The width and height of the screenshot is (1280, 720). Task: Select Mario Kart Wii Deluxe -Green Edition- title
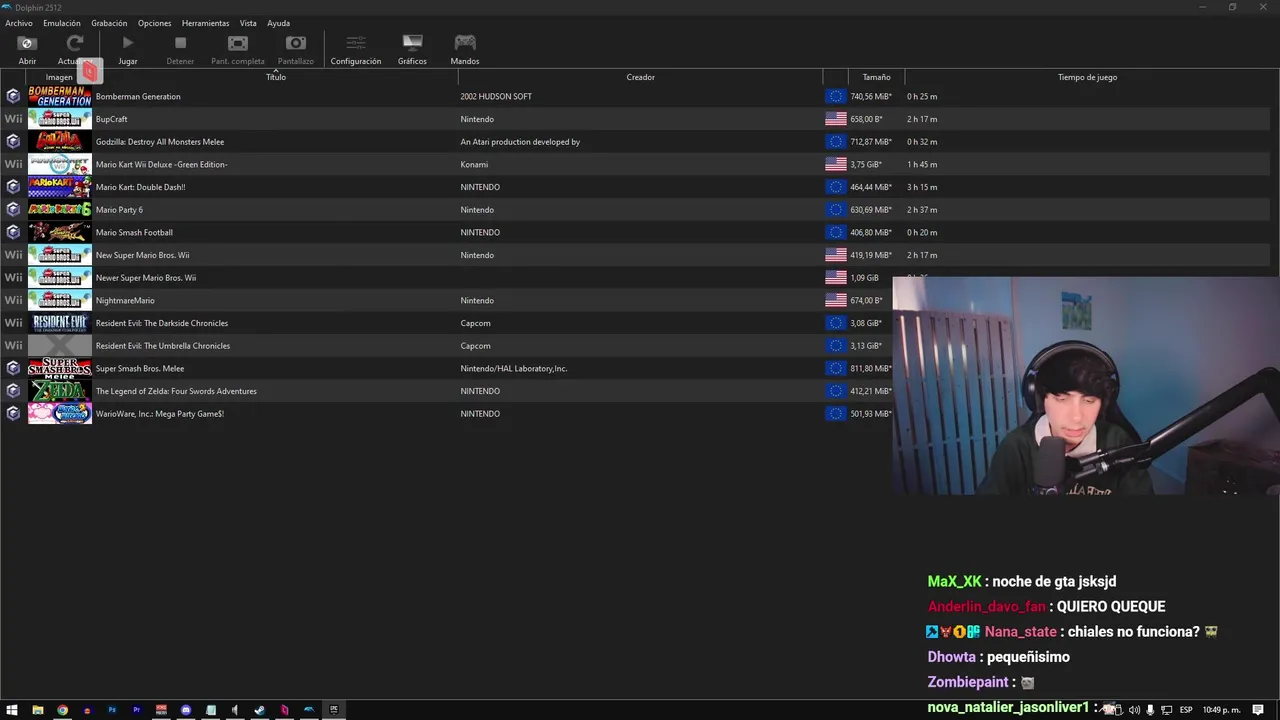[162, 164]
